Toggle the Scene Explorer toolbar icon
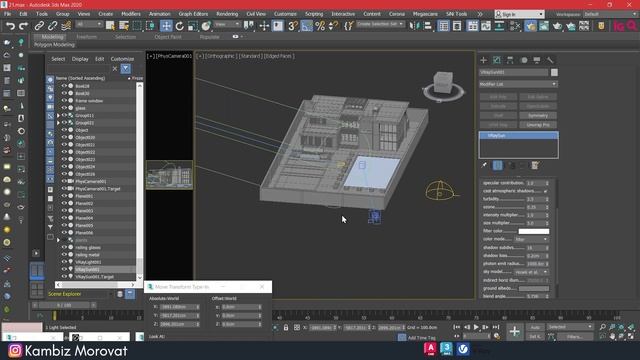The width and height of the screenshot is (640, 360). click(x=443, y=26)
